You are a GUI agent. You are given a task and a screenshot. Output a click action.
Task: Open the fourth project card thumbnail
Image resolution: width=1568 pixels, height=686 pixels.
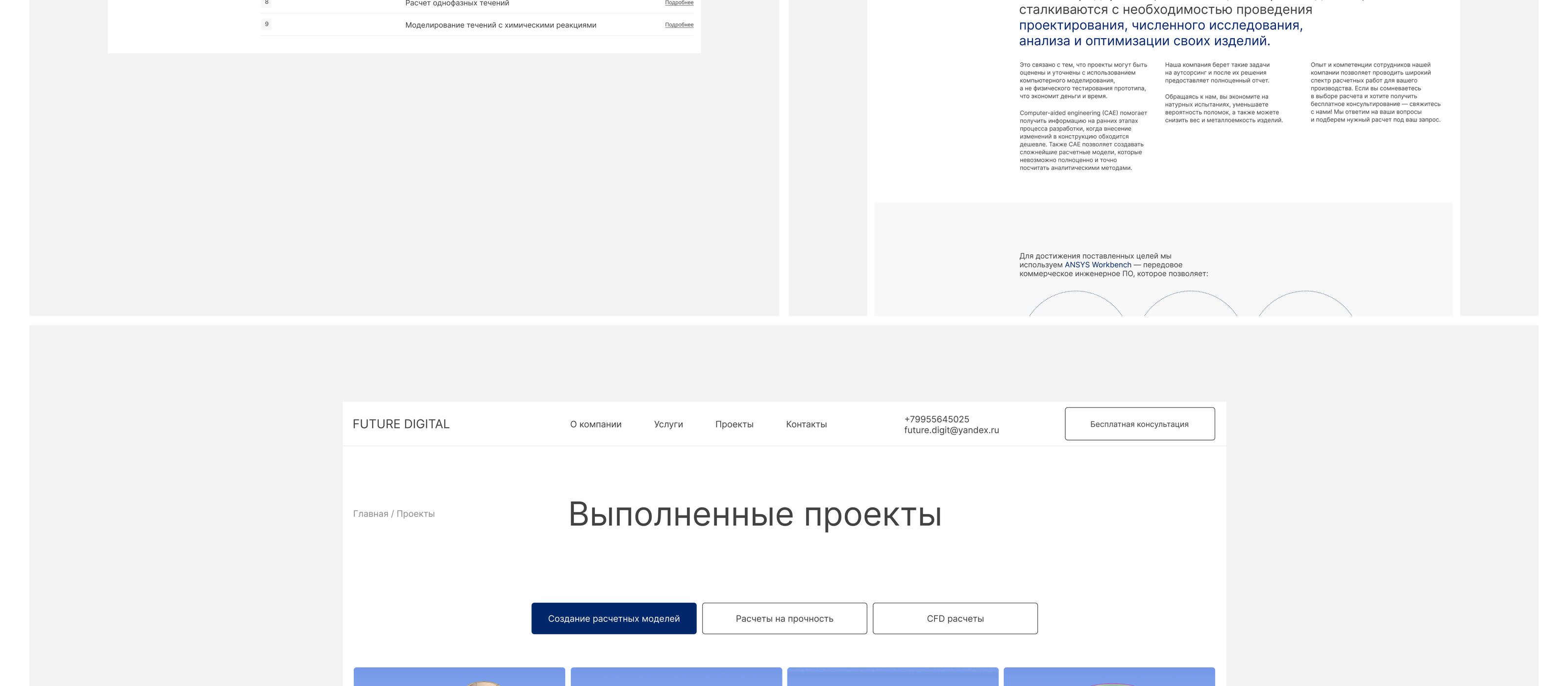pos(1108,677)
